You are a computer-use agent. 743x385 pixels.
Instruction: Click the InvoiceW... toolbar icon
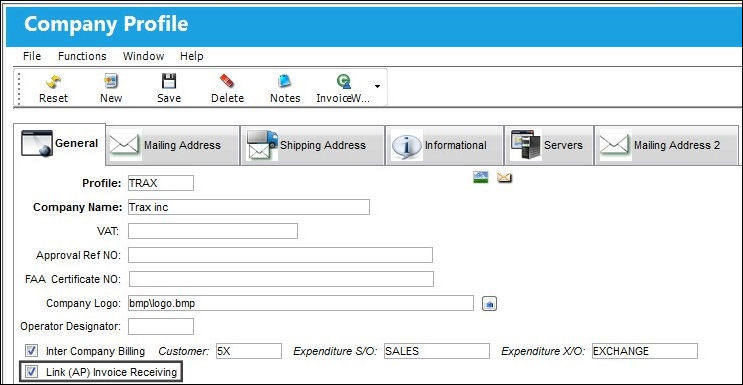point(344,89)
